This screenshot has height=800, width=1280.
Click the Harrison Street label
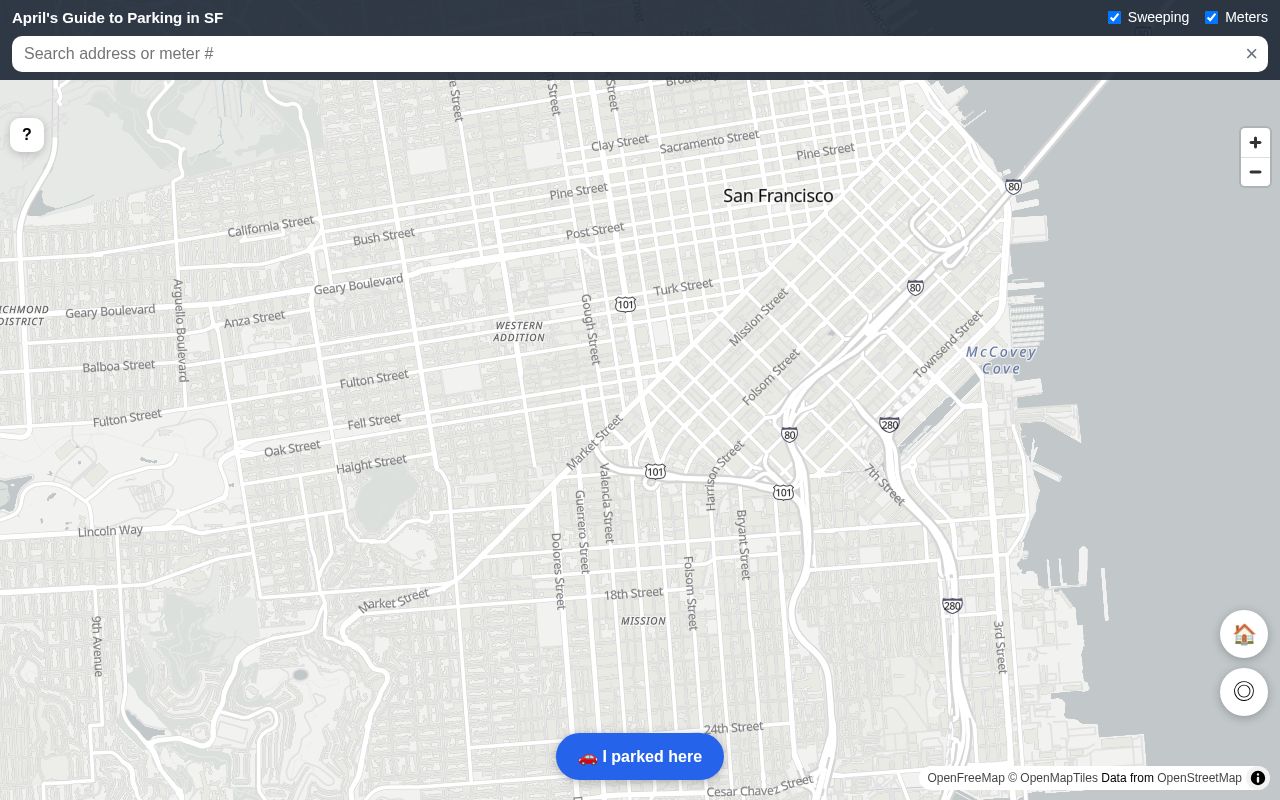pos(725,476)
